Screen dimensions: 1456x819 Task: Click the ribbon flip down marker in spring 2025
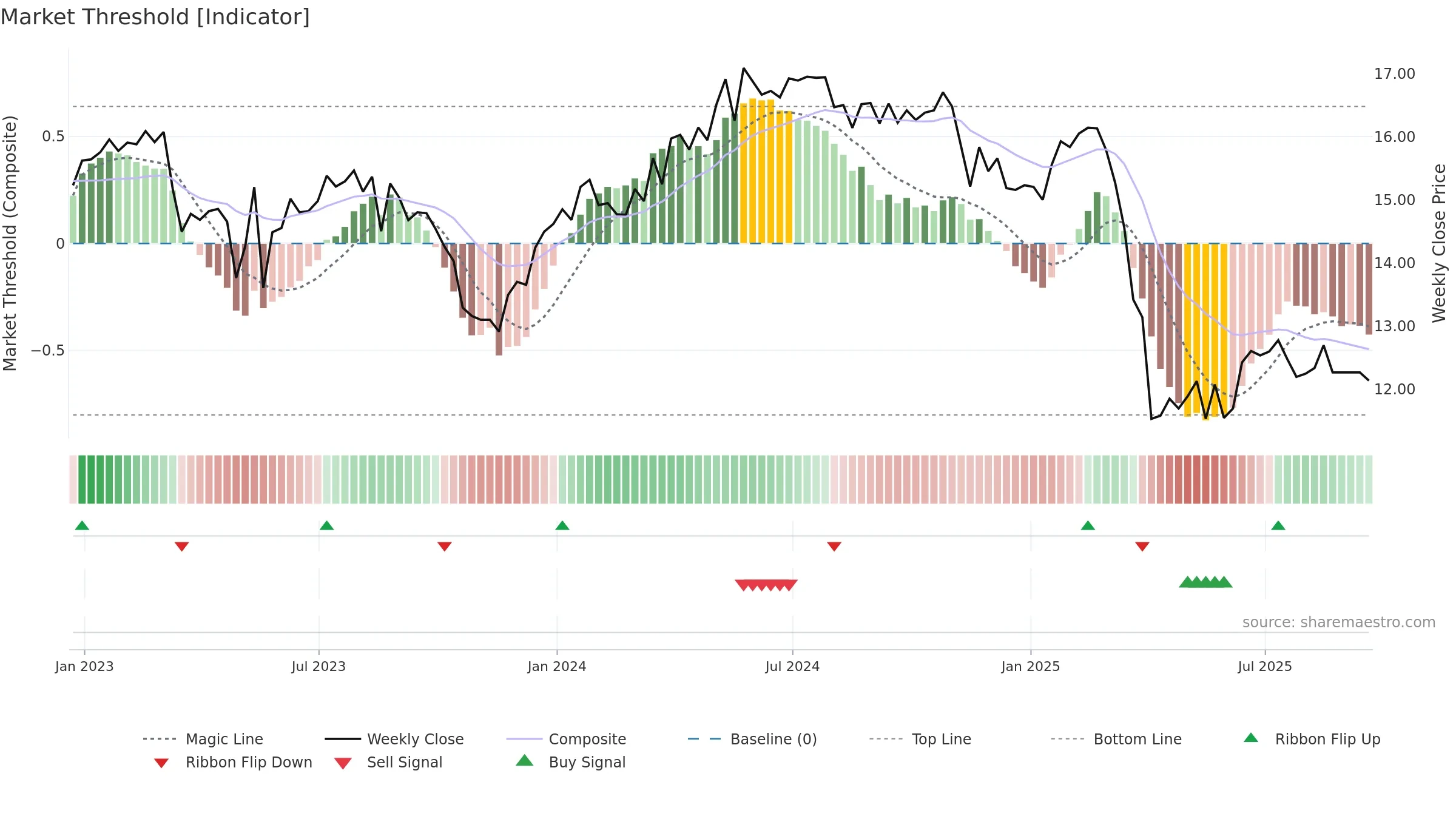tap(1142, 546)
